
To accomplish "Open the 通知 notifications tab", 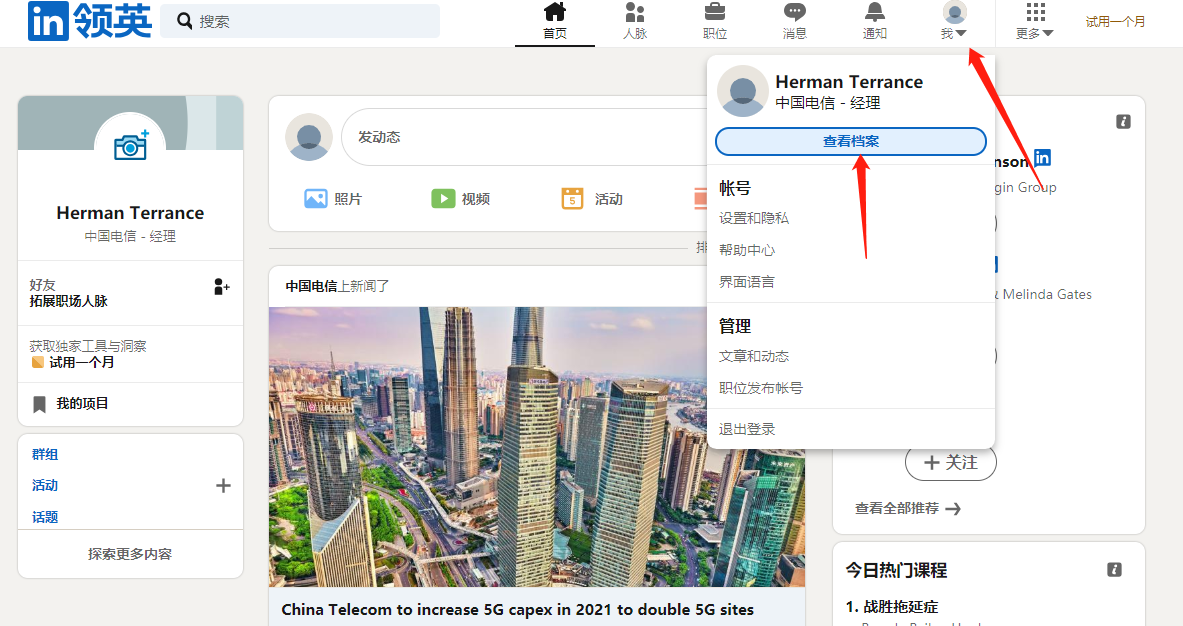I will 874,22.
